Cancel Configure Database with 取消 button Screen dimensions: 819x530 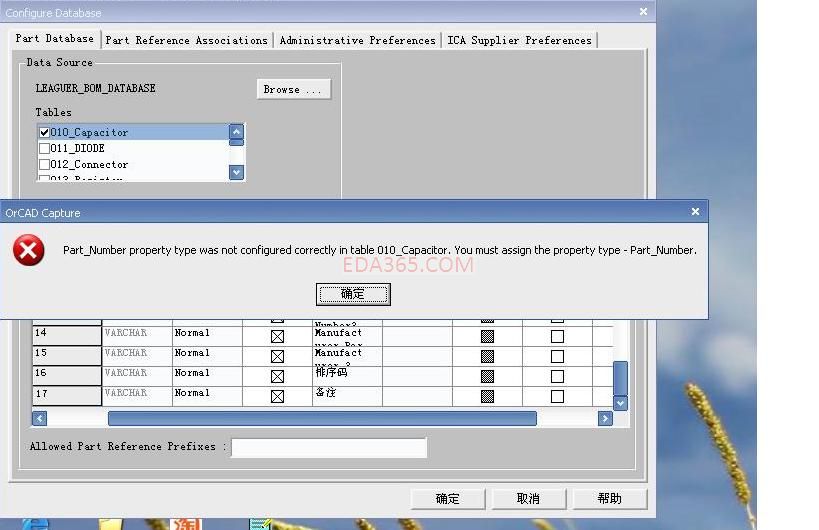(x=529, y=499)
